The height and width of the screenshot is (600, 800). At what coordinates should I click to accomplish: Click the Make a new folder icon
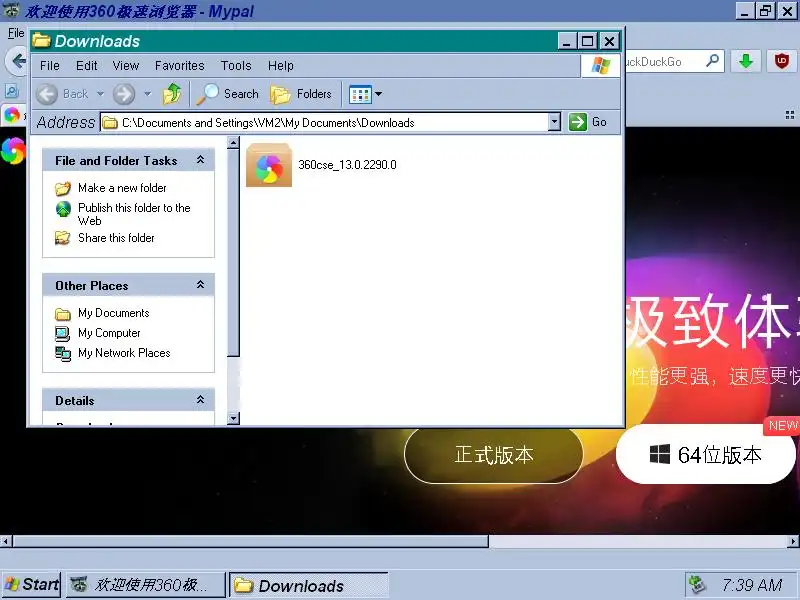tap(63, 188)
